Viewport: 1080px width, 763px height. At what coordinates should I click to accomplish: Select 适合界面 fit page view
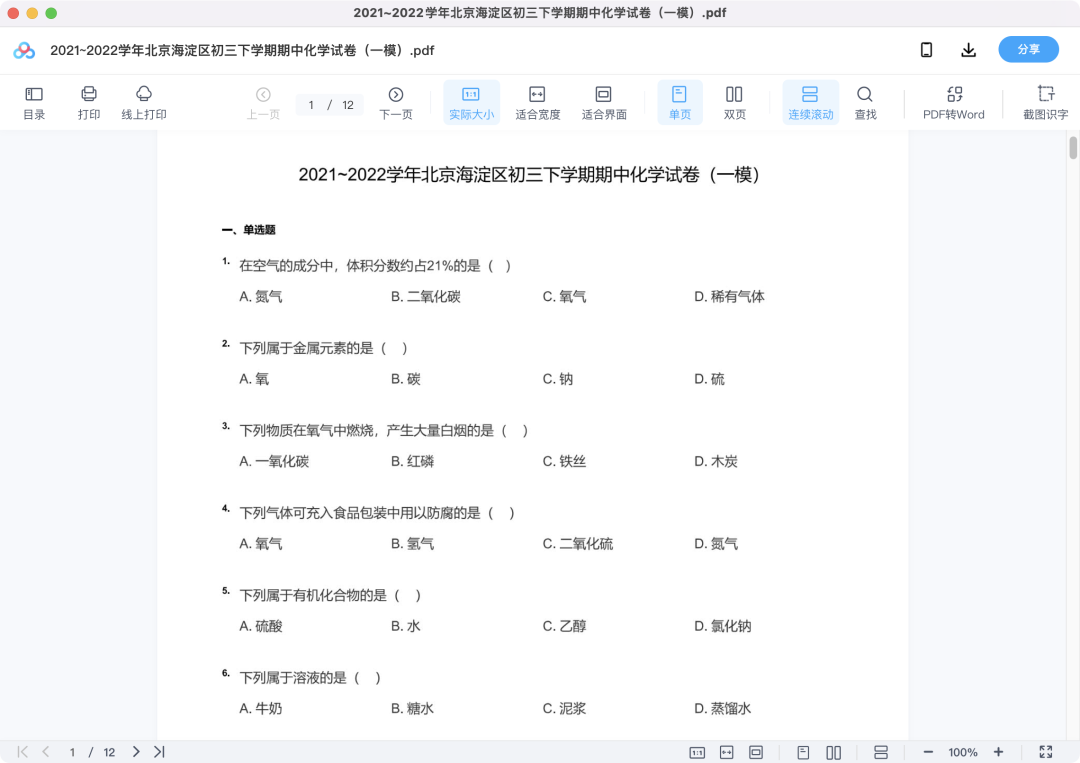[603, 103]
